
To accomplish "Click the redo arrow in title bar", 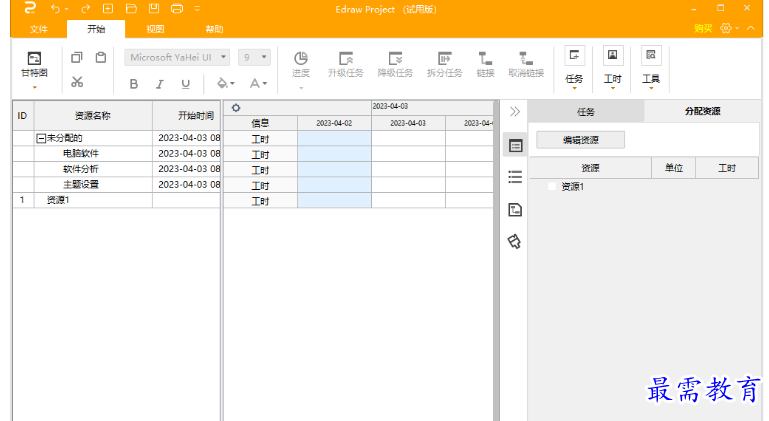I will 85,9.
